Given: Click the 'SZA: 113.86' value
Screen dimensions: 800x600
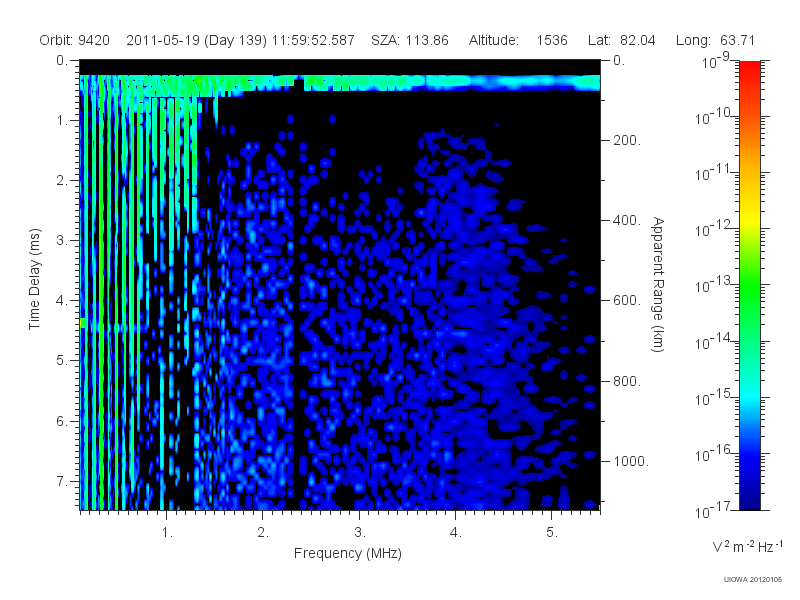Looking at the screenshot, I should click(410, 40).
